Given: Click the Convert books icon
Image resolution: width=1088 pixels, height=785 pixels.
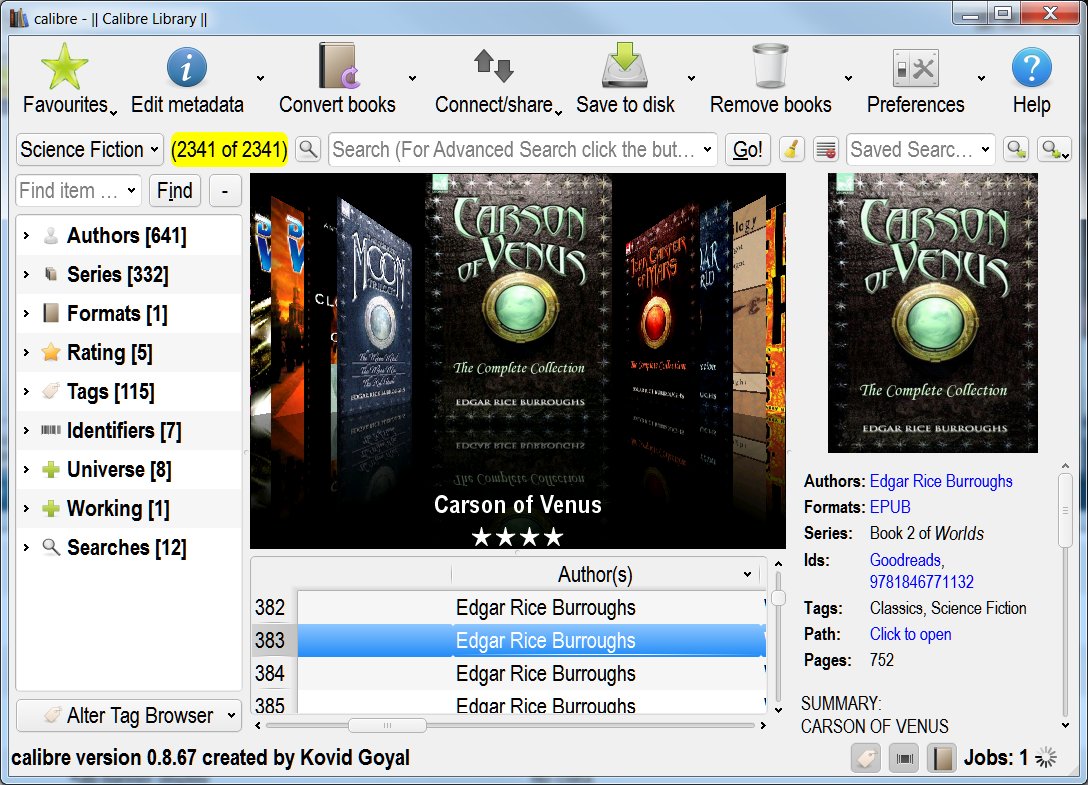Looking at the screenshot, I should click(x=339, y=66).
